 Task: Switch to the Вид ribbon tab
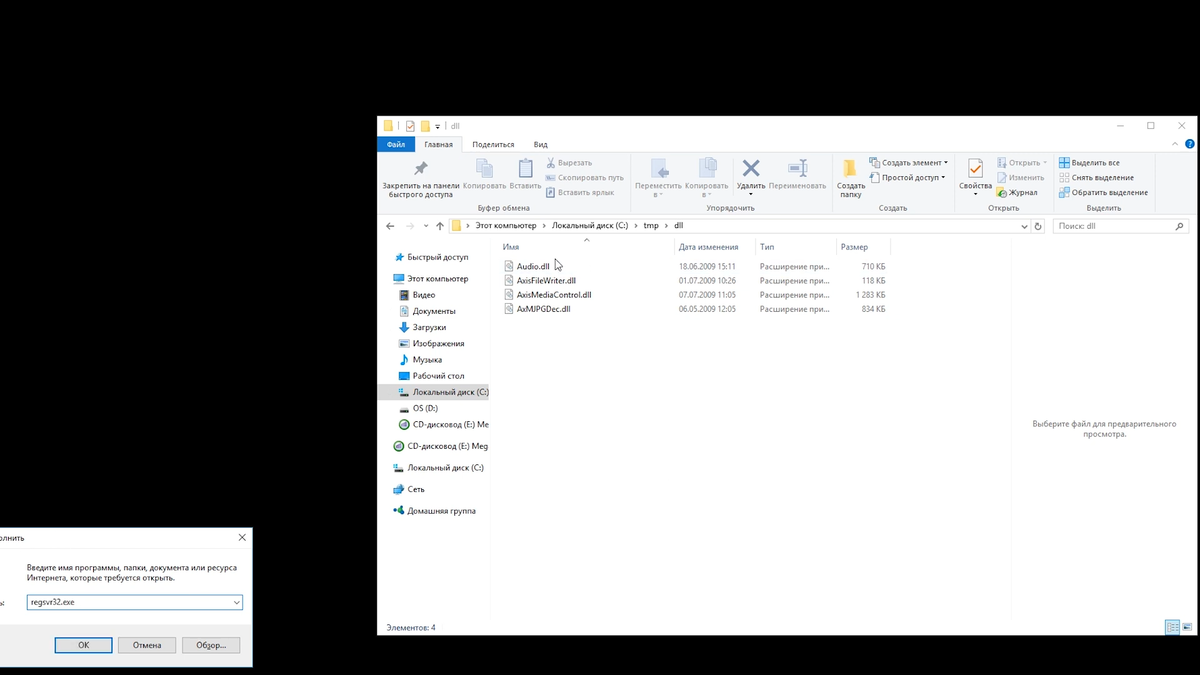point(540,145)
